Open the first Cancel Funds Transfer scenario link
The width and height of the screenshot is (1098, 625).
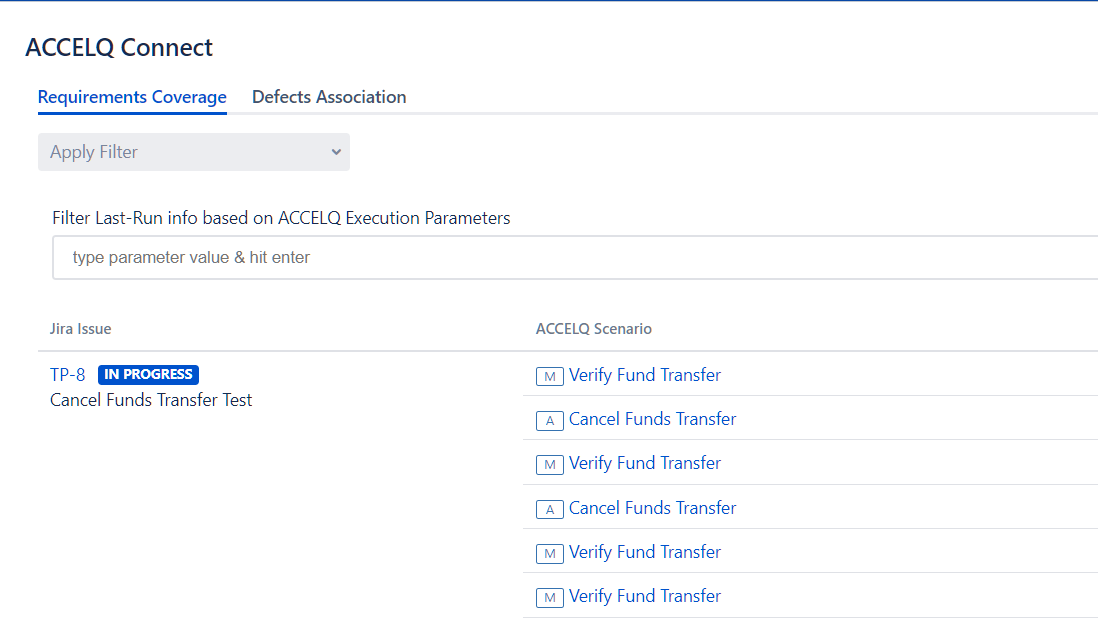tap(652, 419)
